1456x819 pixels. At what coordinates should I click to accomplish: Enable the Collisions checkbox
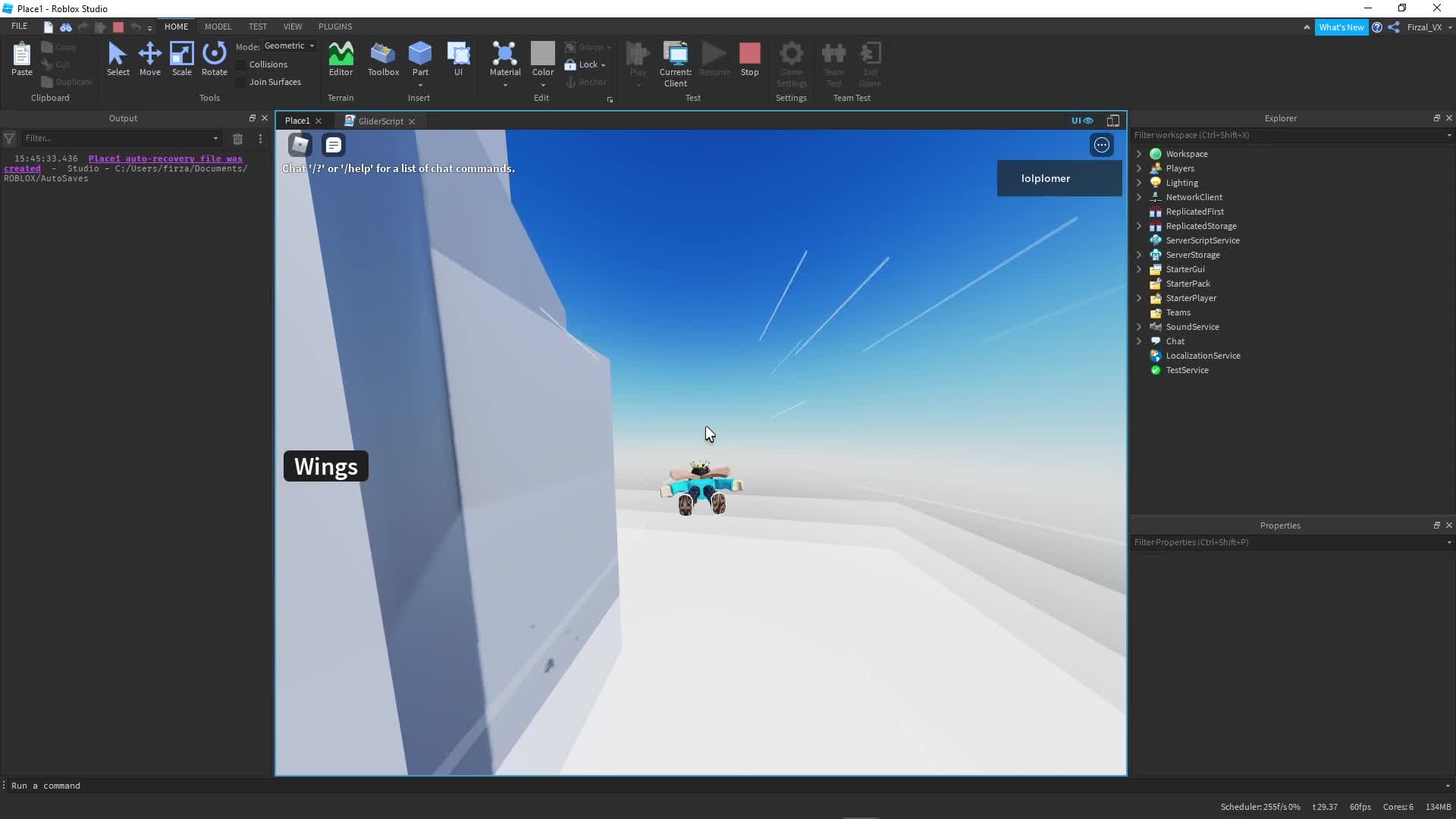click(x=241, y=65)
